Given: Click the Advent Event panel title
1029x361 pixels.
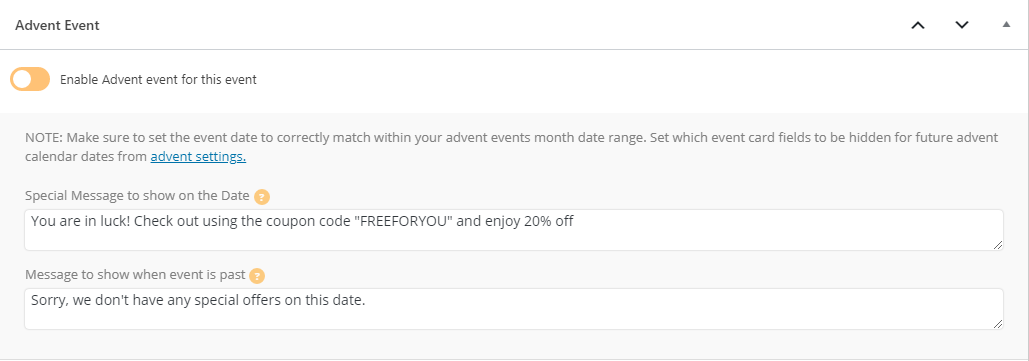Looking at the screenshot, I should [57, 26].
